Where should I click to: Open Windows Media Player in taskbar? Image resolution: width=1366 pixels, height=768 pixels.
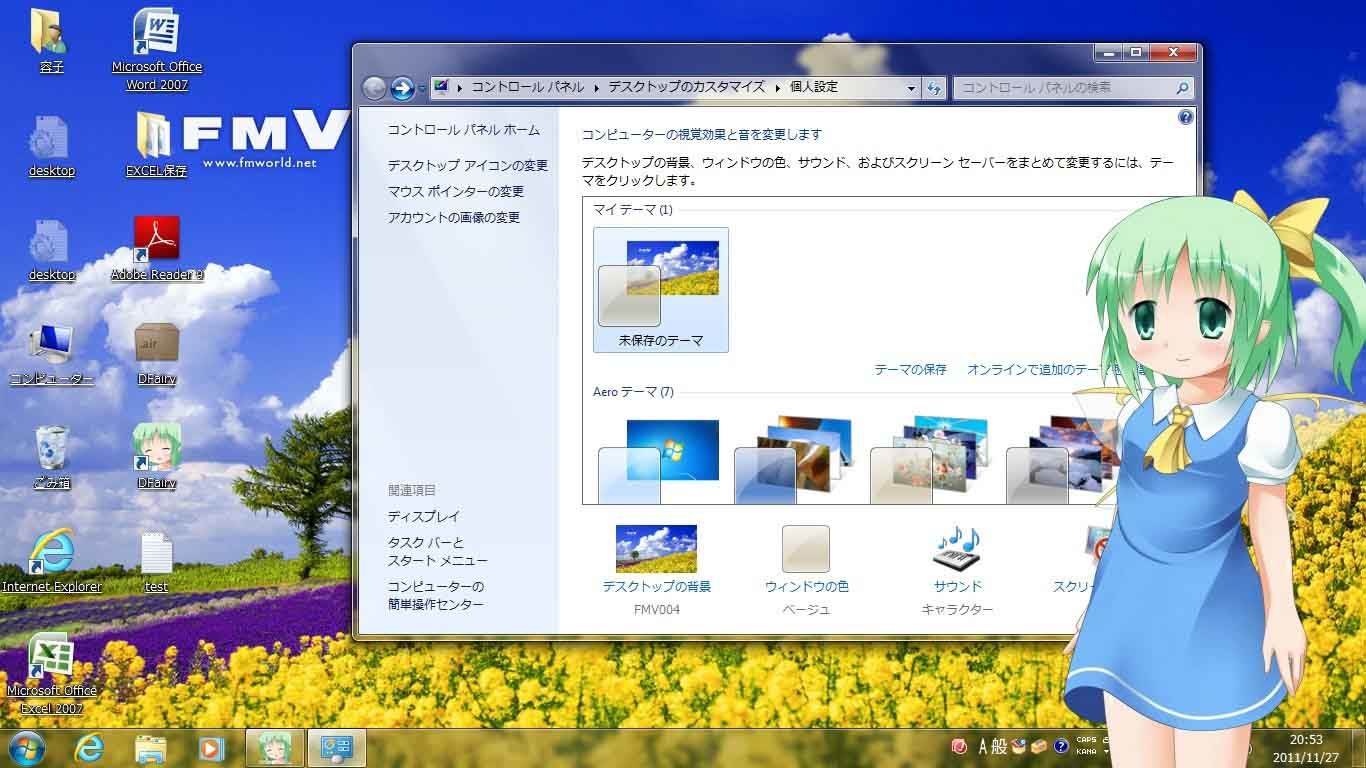pos(211,748)
